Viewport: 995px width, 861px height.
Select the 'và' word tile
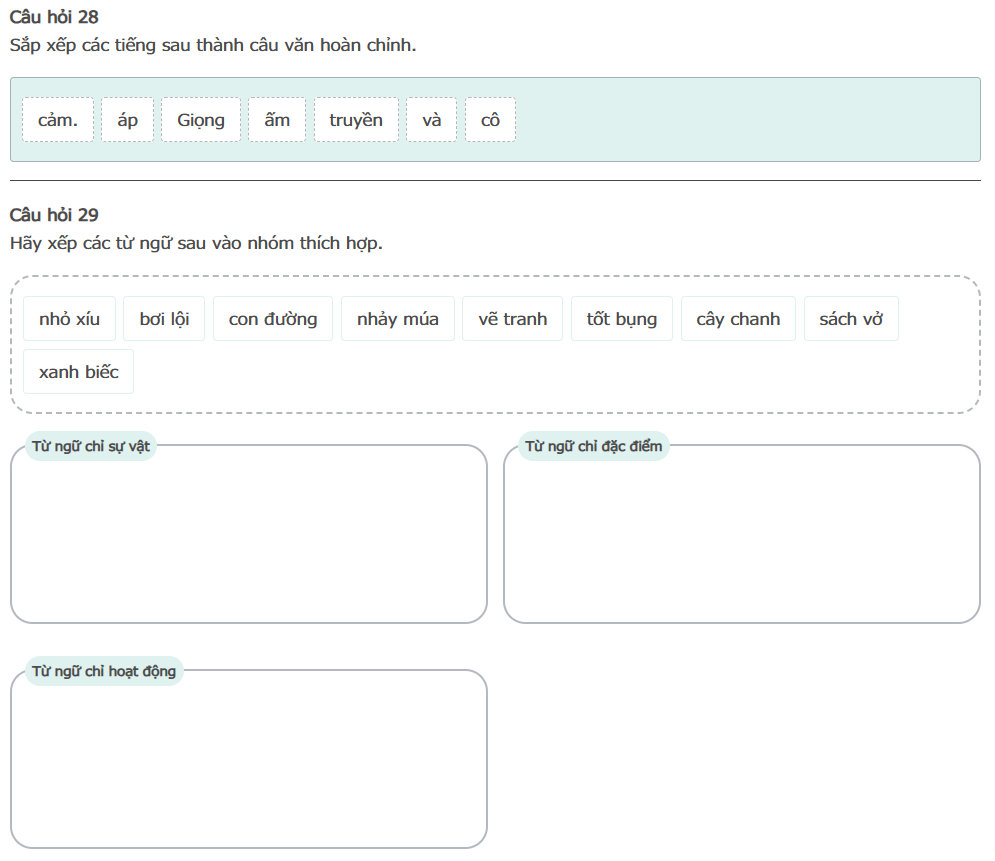pyautogui.click(x=432, y=120)
